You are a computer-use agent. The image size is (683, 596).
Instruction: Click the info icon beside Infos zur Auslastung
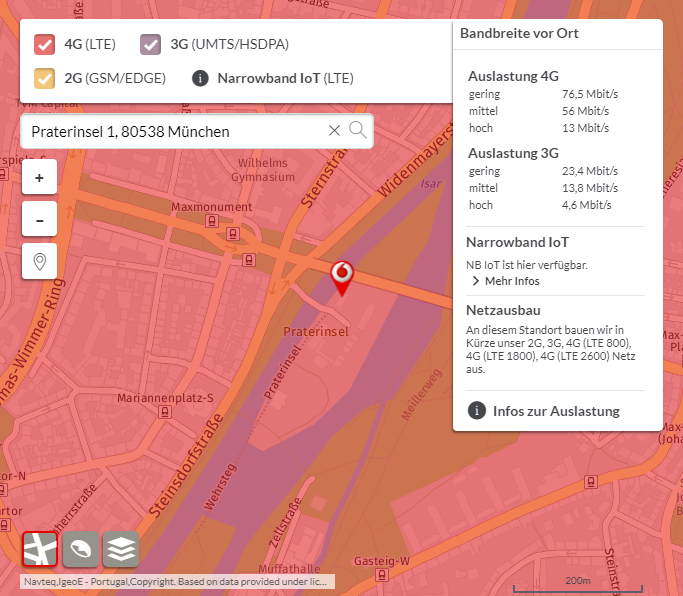pos(477,411)
